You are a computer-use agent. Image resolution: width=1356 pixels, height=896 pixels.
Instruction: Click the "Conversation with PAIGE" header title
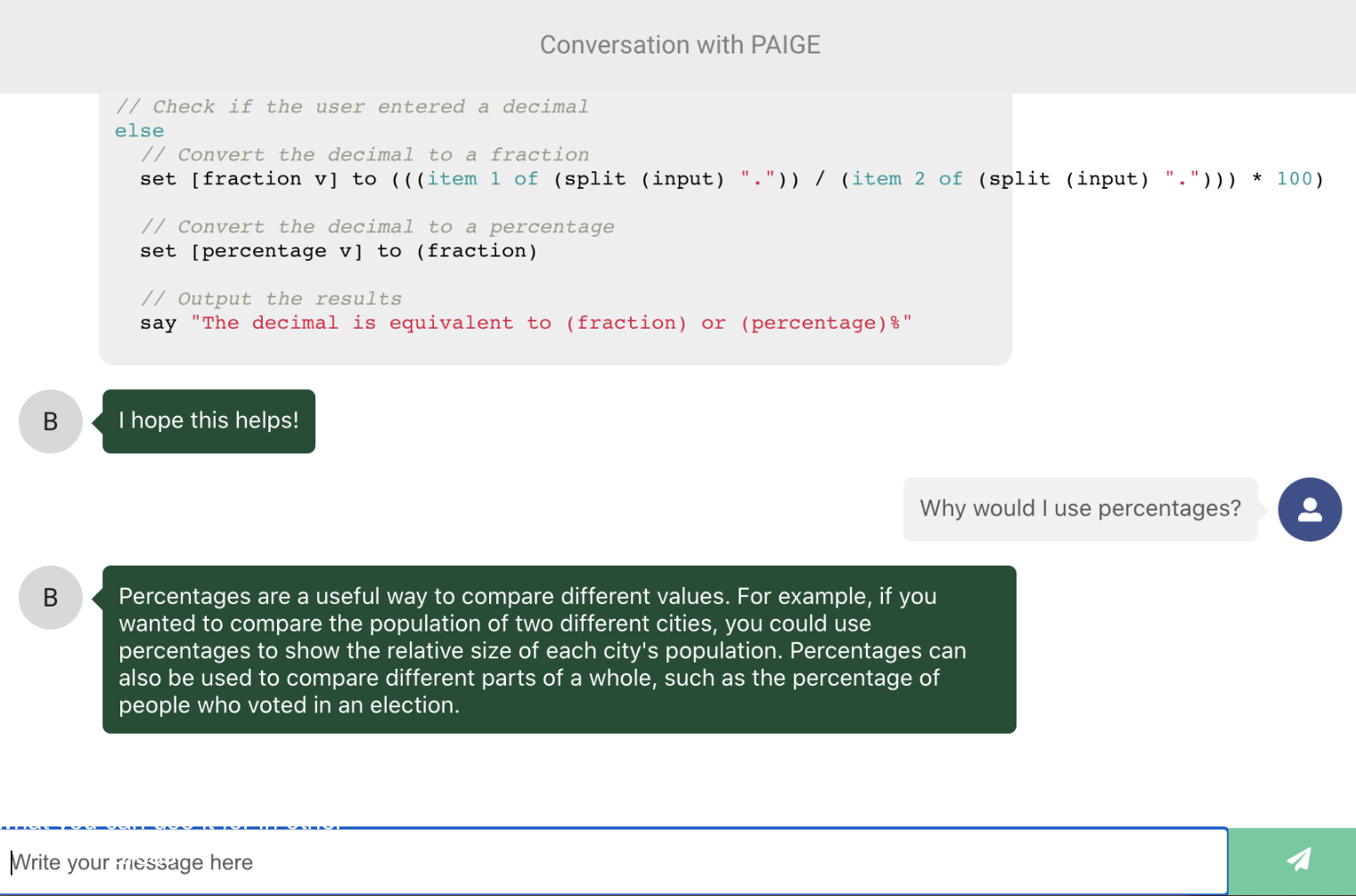[x=680, y=45]
